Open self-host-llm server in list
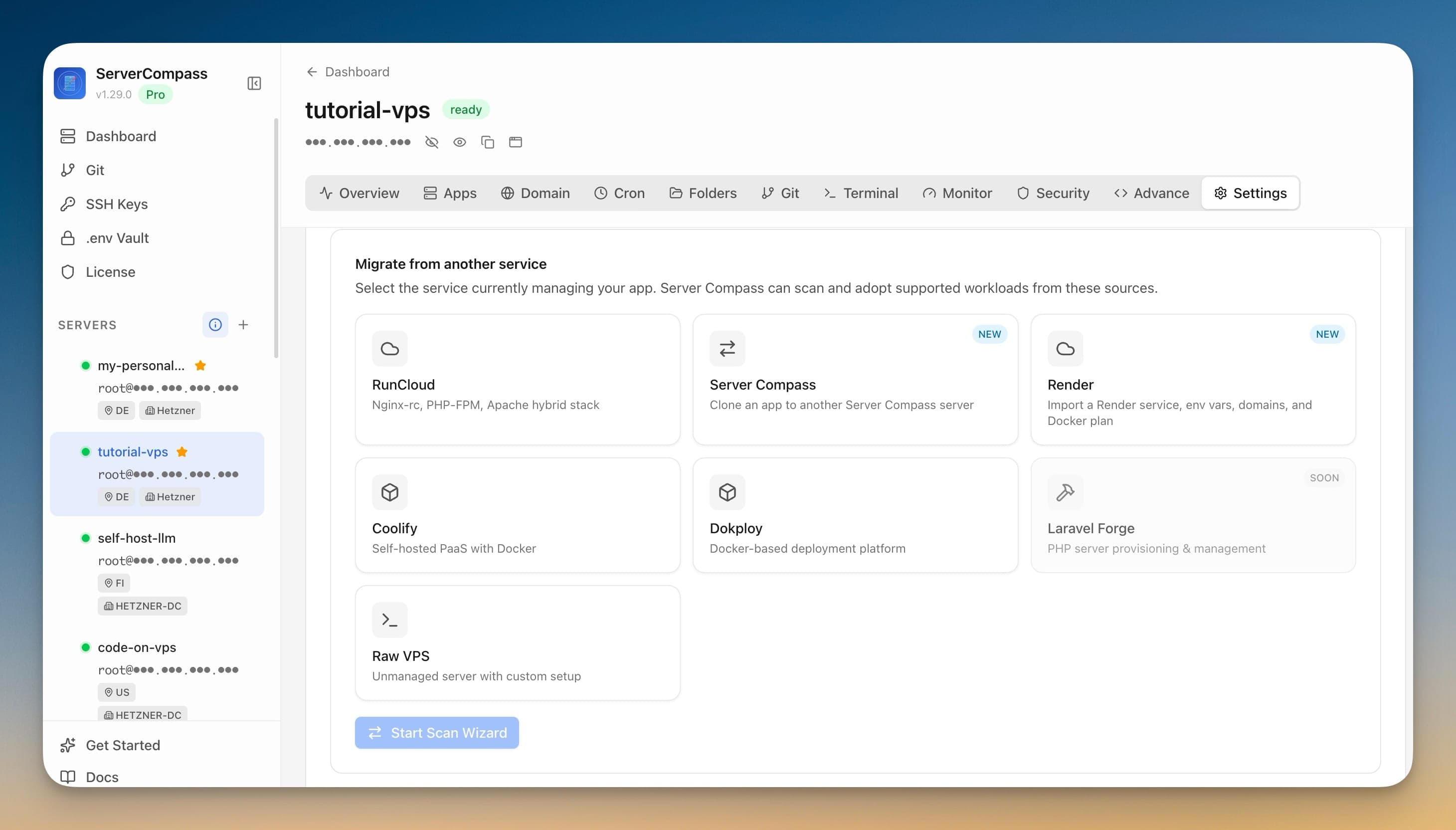Viewport: 1456px width, 830px height. point(157,572)
